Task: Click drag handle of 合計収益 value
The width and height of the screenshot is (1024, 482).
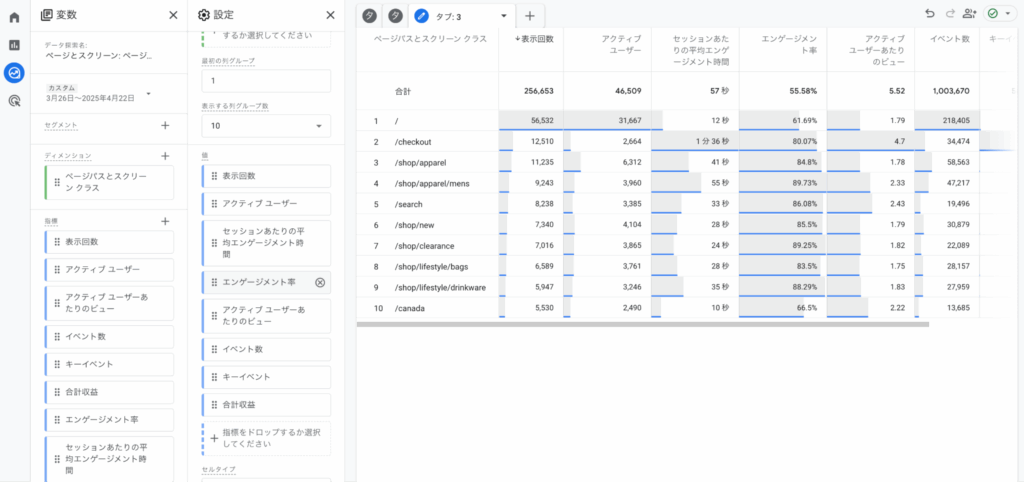Action: click(215, 405)
